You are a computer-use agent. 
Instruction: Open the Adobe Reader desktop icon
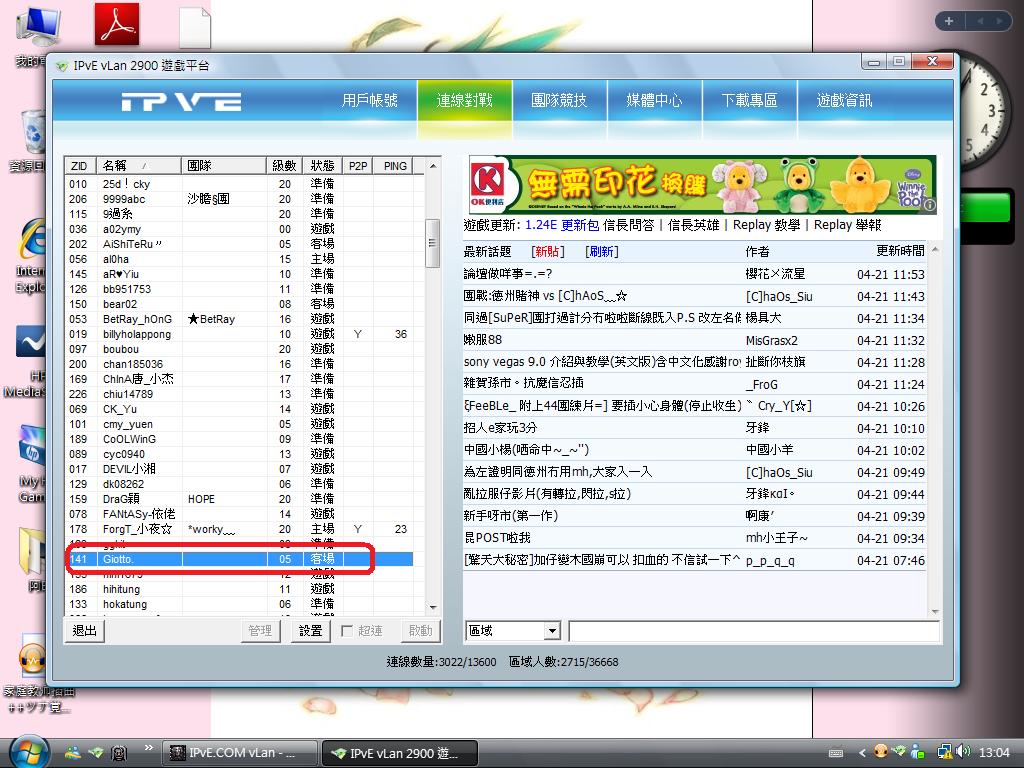[117, 25]
